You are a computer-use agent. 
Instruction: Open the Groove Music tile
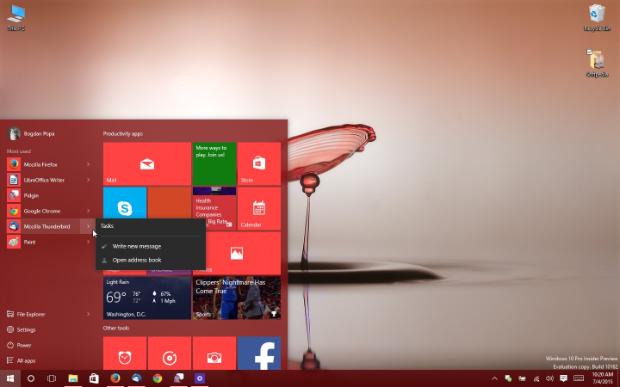point(169,353)
